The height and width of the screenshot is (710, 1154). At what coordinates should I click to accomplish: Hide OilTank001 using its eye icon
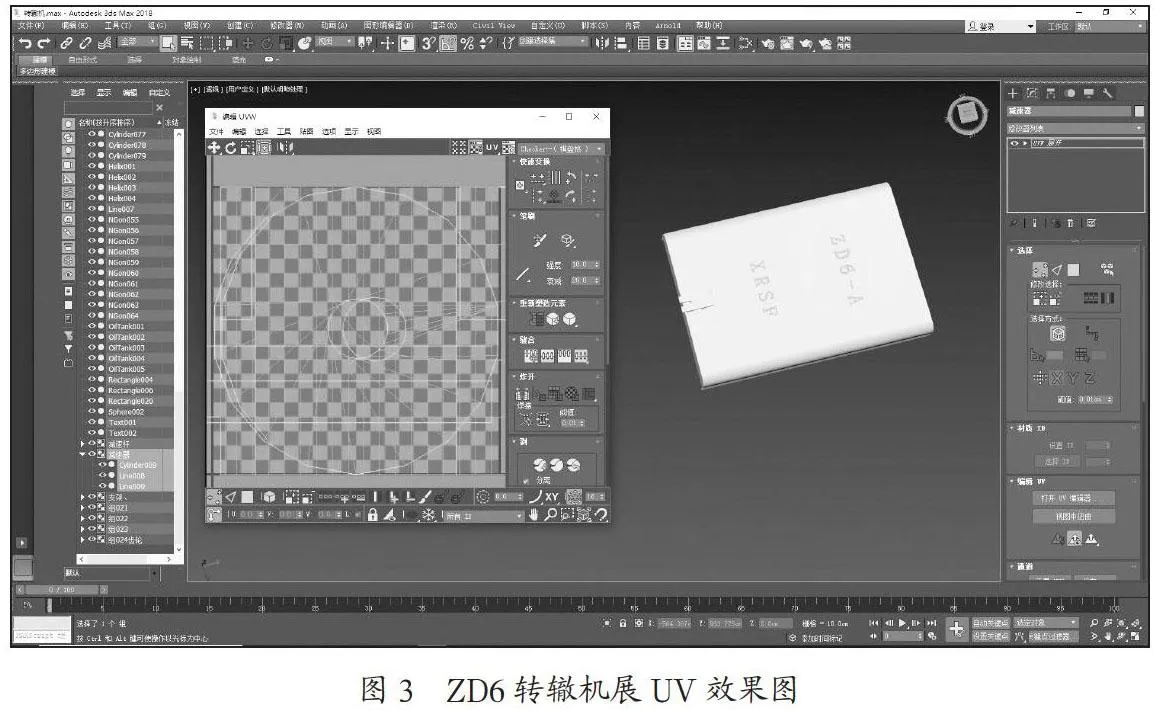coord(92,327)
